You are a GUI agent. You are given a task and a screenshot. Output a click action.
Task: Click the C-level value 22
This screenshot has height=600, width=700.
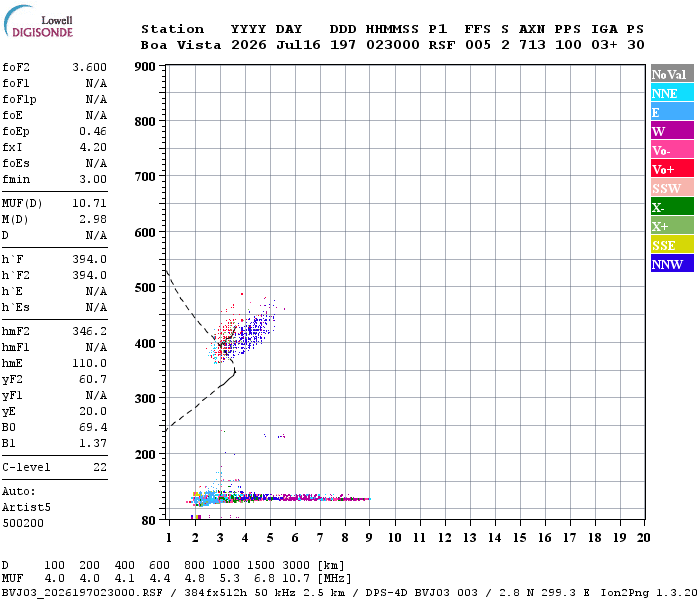tap(100, 467)
